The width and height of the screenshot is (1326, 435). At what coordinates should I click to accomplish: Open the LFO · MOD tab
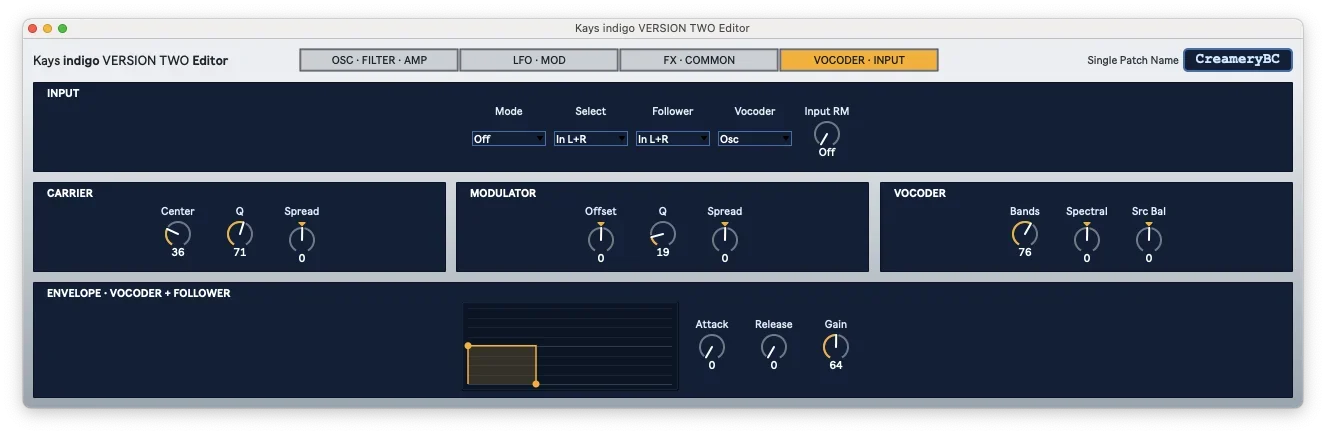pos(539,60)
